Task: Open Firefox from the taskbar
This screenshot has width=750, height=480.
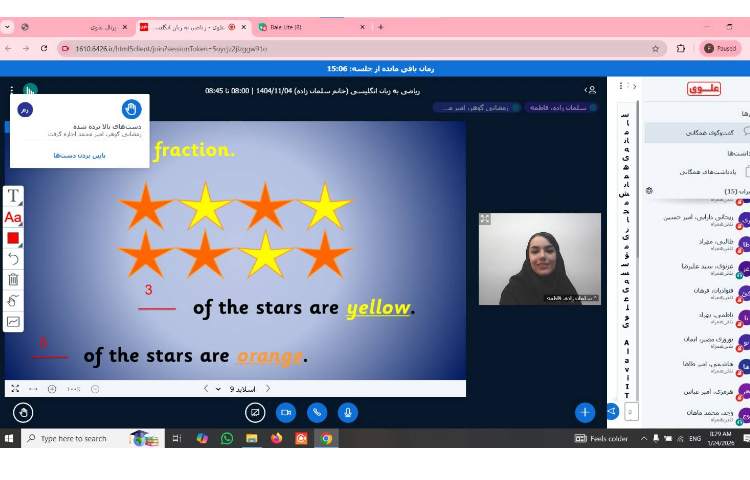Action: tap(276, 438)
